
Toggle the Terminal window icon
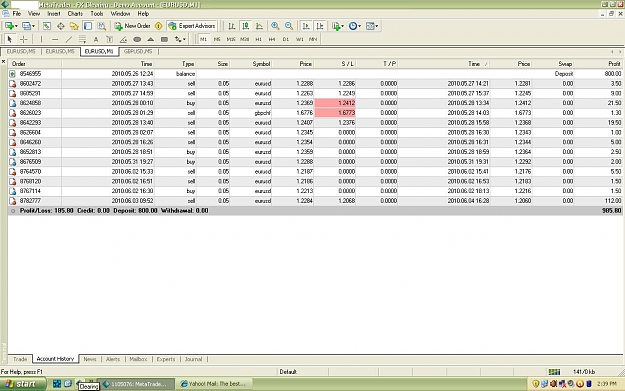88,26
